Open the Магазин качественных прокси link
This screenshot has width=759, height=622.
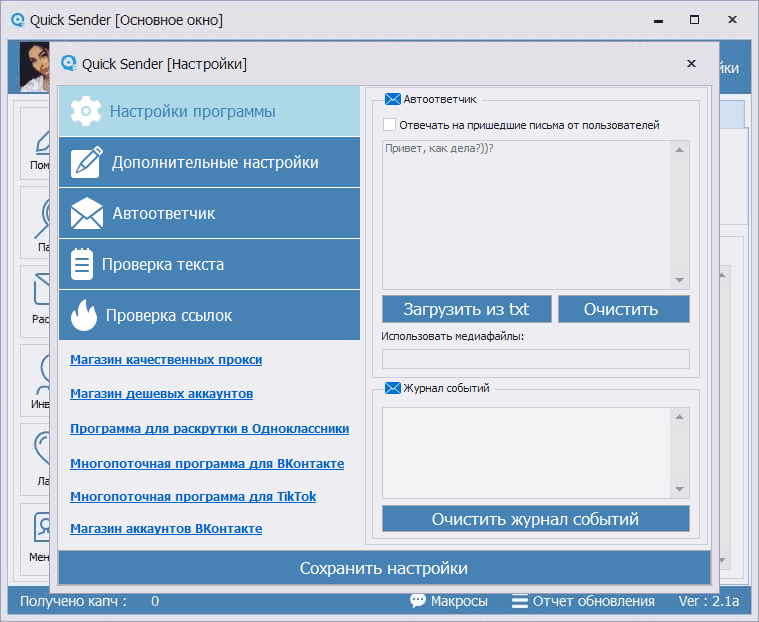[x=166, y=360]
